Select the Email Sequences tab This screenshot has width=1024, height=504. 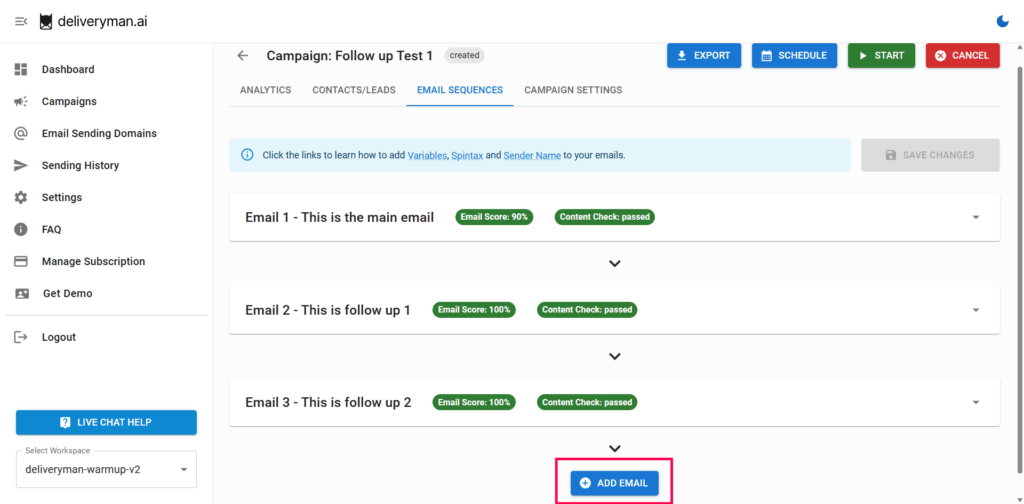(x=460, y=90)
